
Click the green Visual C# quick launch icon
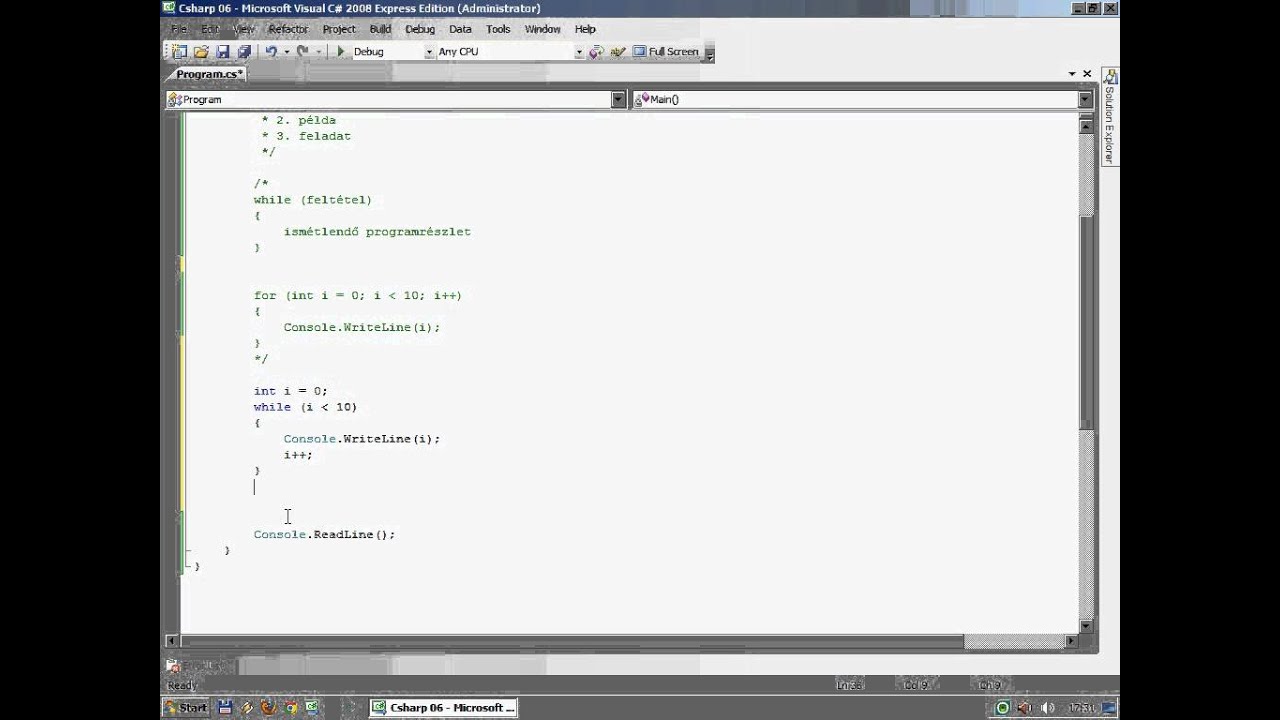point(312,708)
